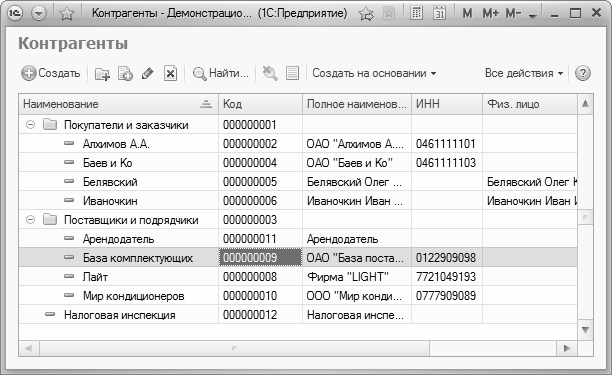Image resolution: width=612 pixels, height=375 pixels.
Task: Click the vertical scrollbar up arrow
Action: (585, 104)
